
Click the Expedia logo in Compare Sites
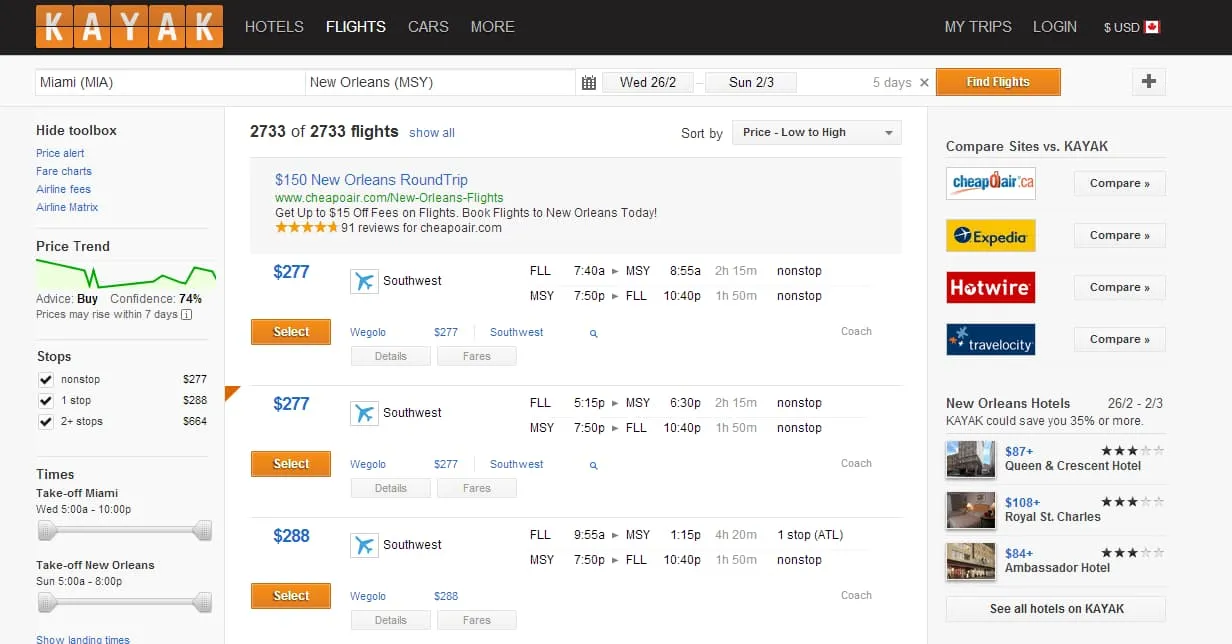pos(990,235)
